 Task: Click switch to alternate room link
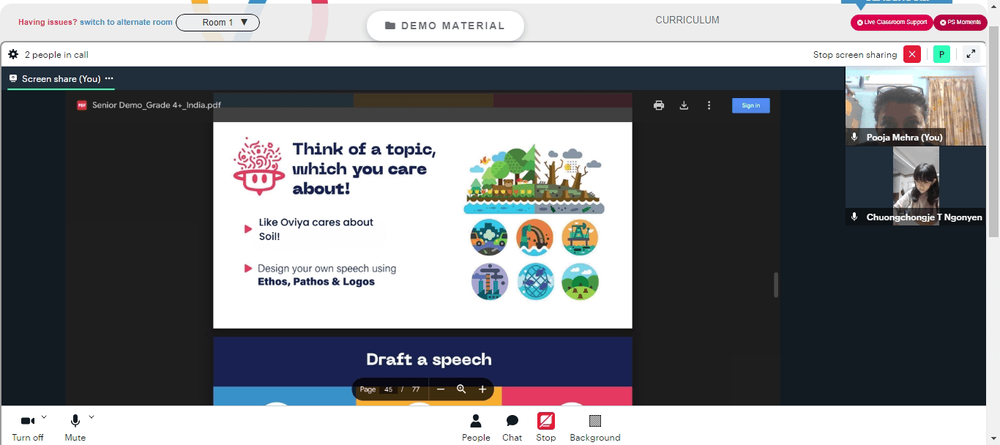click(126, 22)
